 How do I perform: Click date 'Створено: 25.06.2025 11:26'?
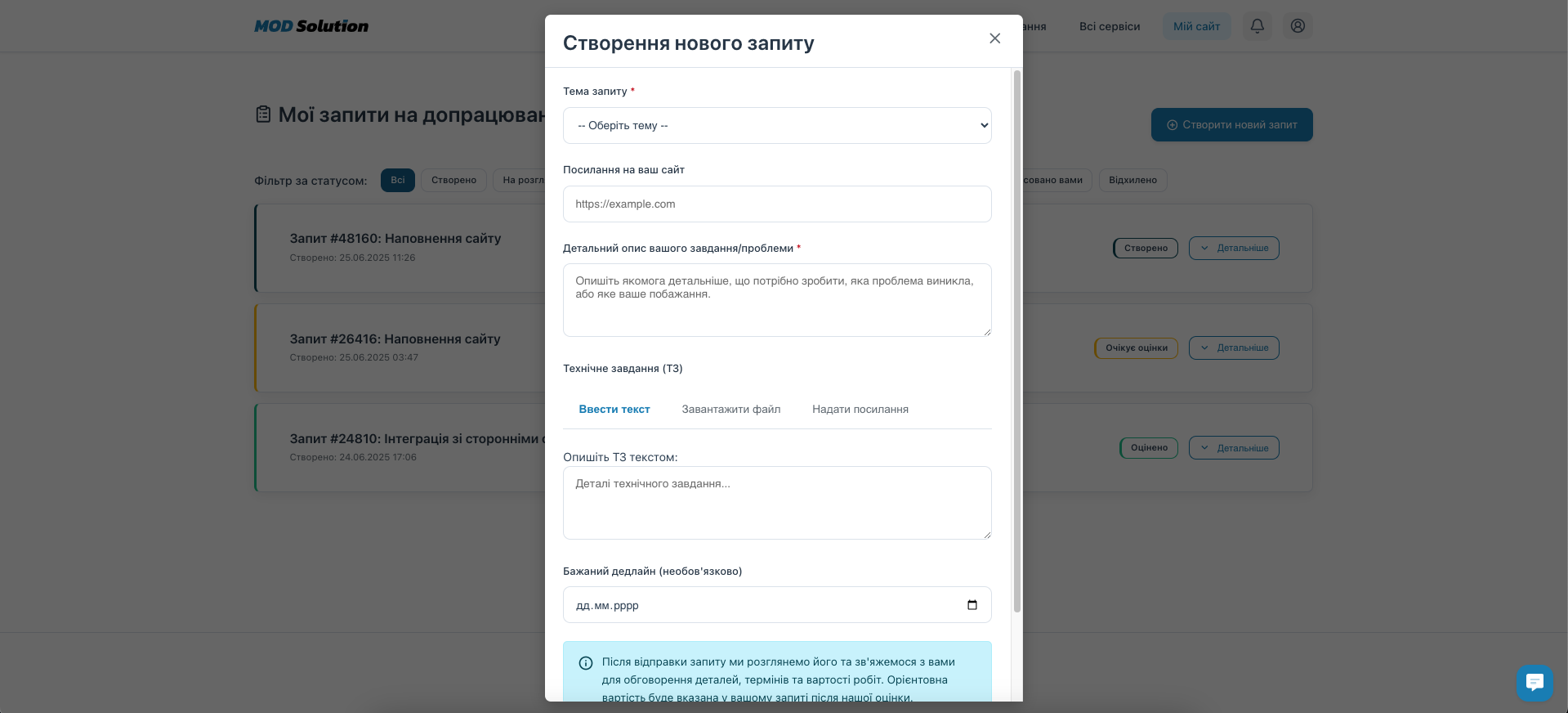pos(352,258)
